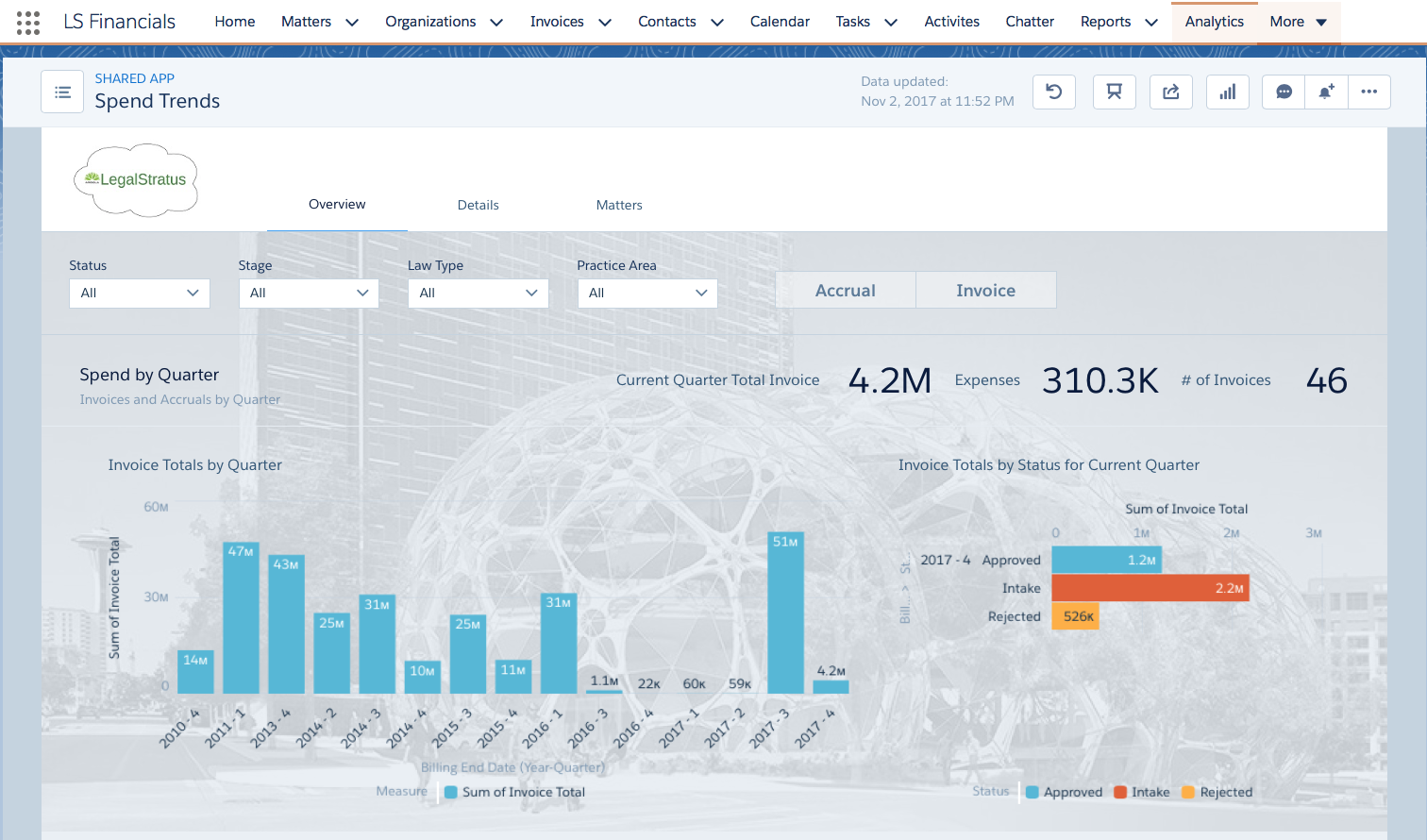Expand the Matters menu chevron
The height and width of the screenshot is (840, 1427).
tap(352, 23)
